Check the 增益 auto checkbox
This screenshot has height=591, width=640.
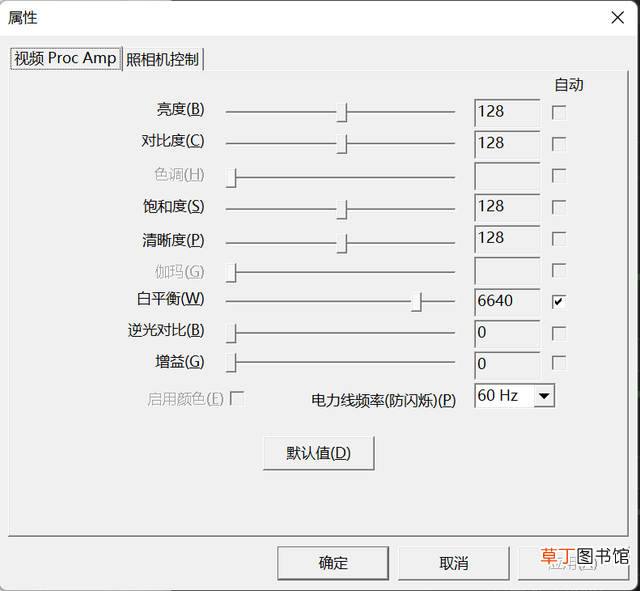coord(559,363)
